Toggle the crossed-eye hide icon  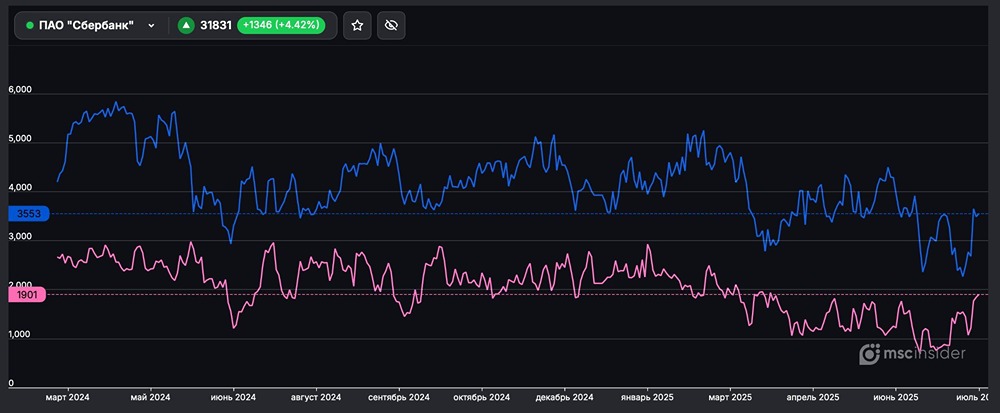(394, 26)
